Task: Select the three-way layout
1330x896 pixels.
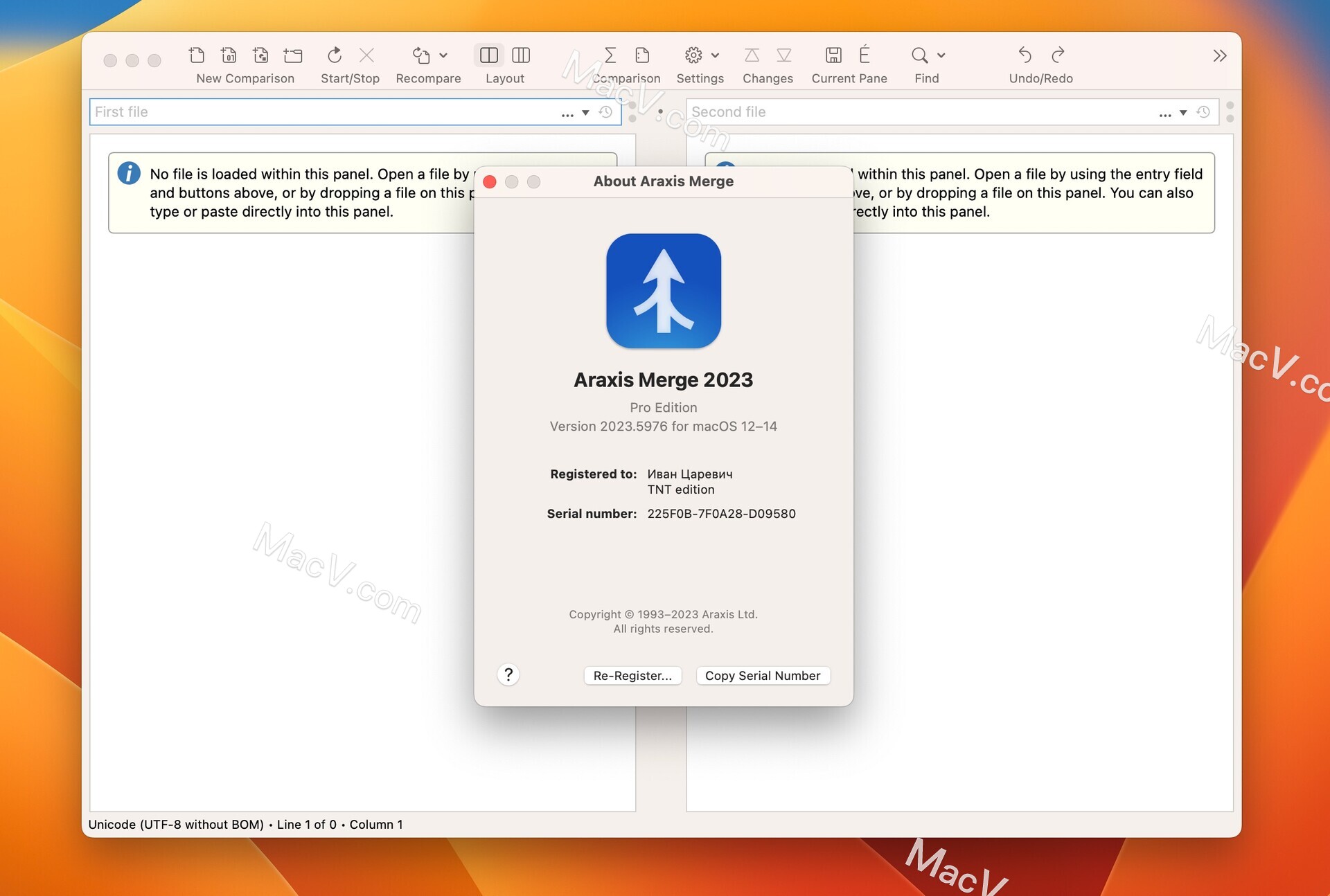Action: (521, 55)
